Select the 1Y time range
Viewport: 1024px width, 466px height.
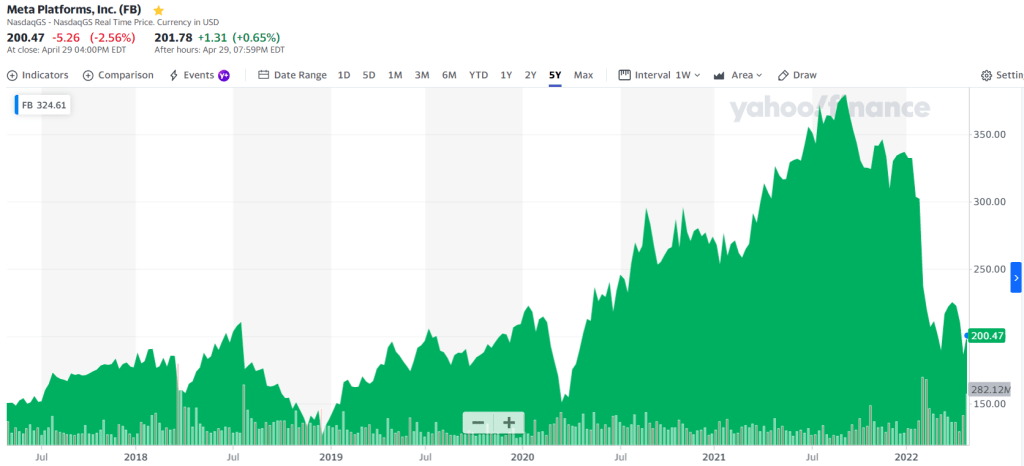(x=506, y=75)
